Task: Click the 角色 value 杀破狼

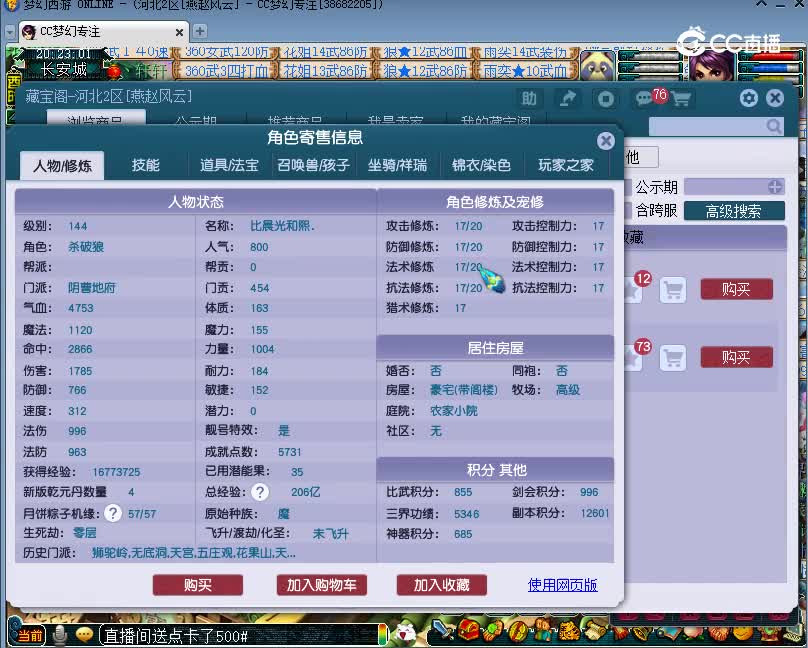Action: 86,247
